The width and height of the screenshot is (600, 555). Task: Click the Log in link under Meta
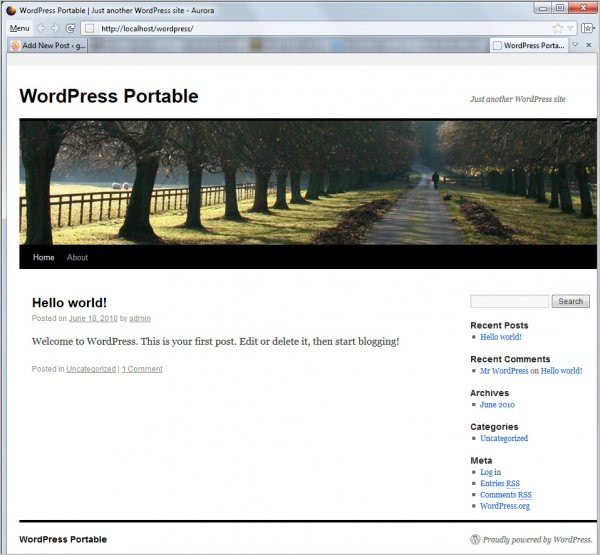pos(490,472)
